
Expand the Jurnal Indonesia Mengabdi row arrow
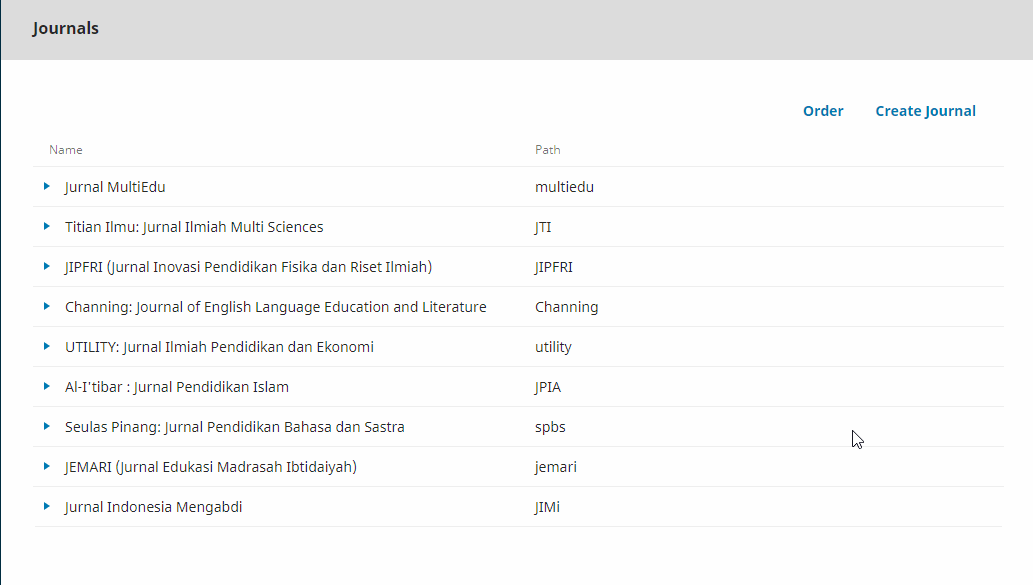(47, 506)
